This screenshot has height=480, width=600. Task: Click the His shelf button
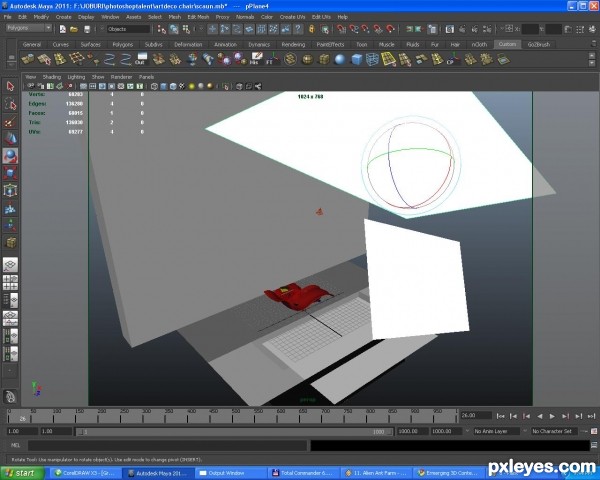coord(256,59)
